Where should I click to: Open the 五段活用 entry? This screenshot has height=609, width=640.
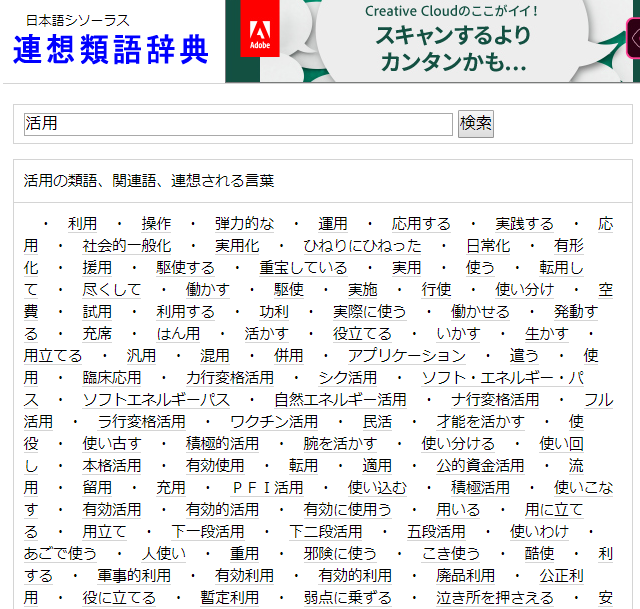(436, 532)
